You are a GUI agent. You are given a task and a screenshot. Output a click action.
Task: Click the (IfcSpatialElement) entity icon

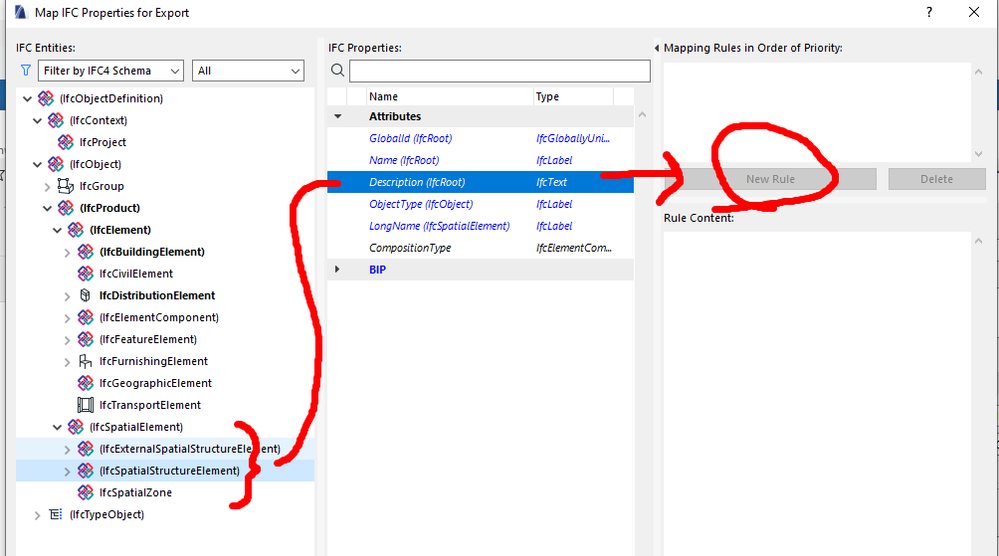[76, 427]
